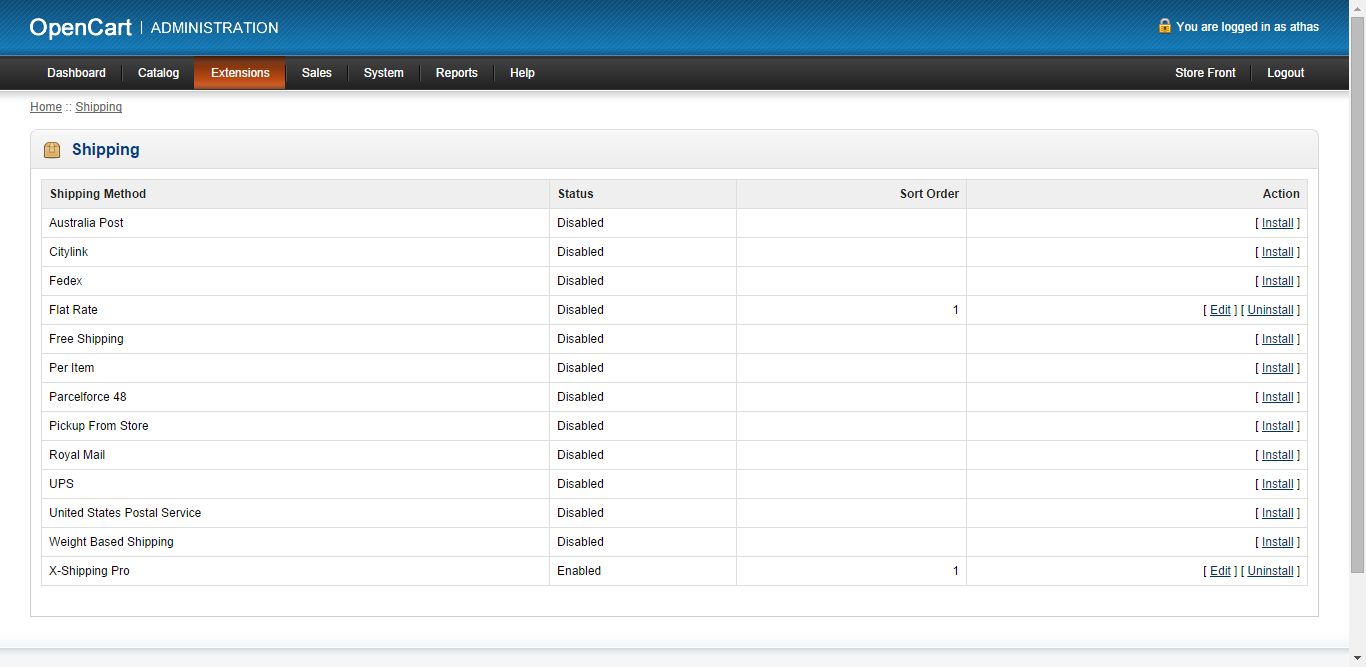Click the Shipping breadcrumb link

(99, 107)
